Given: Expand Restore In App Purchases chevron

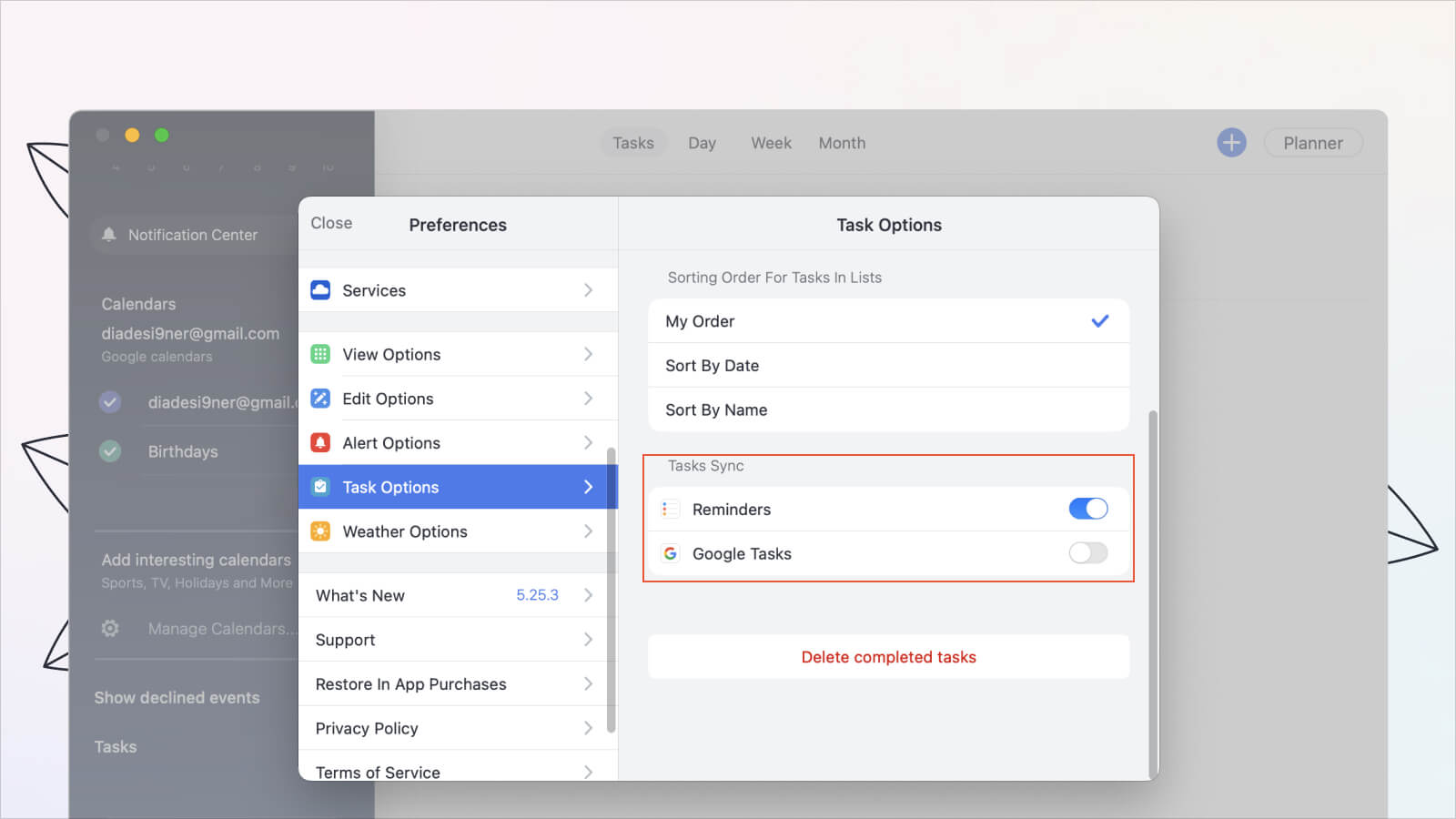Looking at the screenshot, I should point(588,684).
